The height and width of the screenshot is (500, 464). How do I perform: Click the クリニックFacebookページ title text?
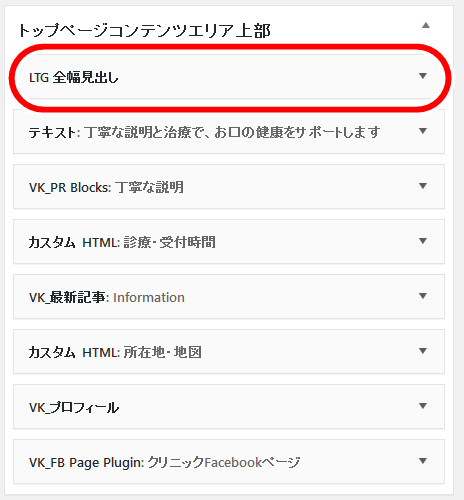click(x=224, y=462)
